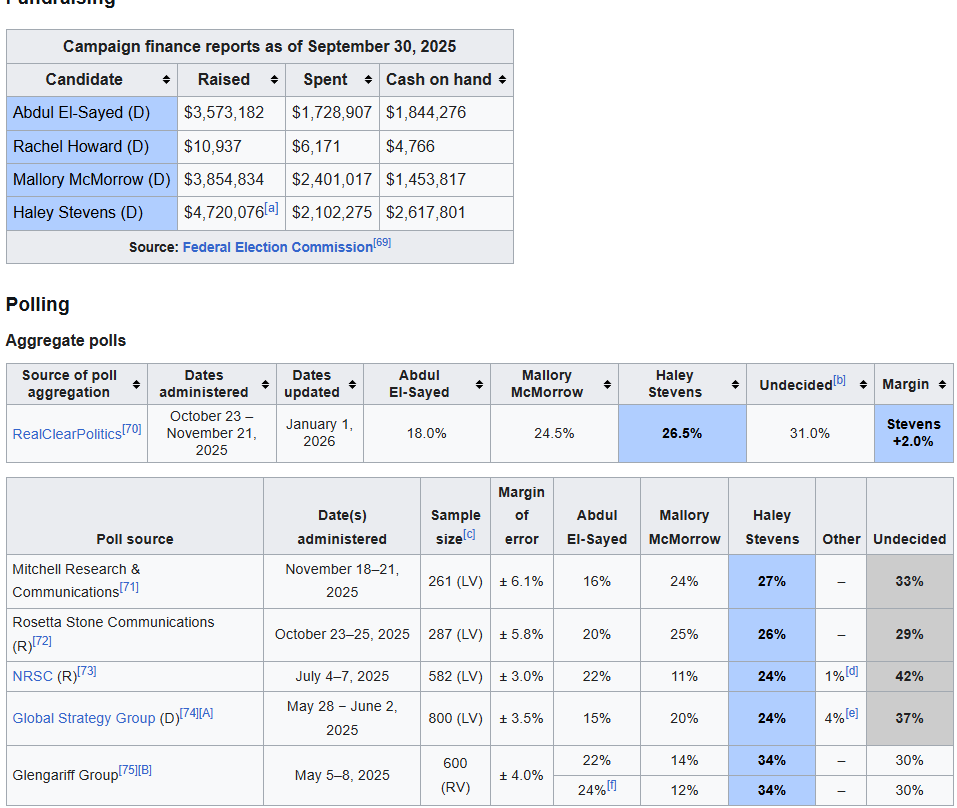Select the Poll source column header
The width and height of the screenshot is (957, 808).
[x=135, y=516]
